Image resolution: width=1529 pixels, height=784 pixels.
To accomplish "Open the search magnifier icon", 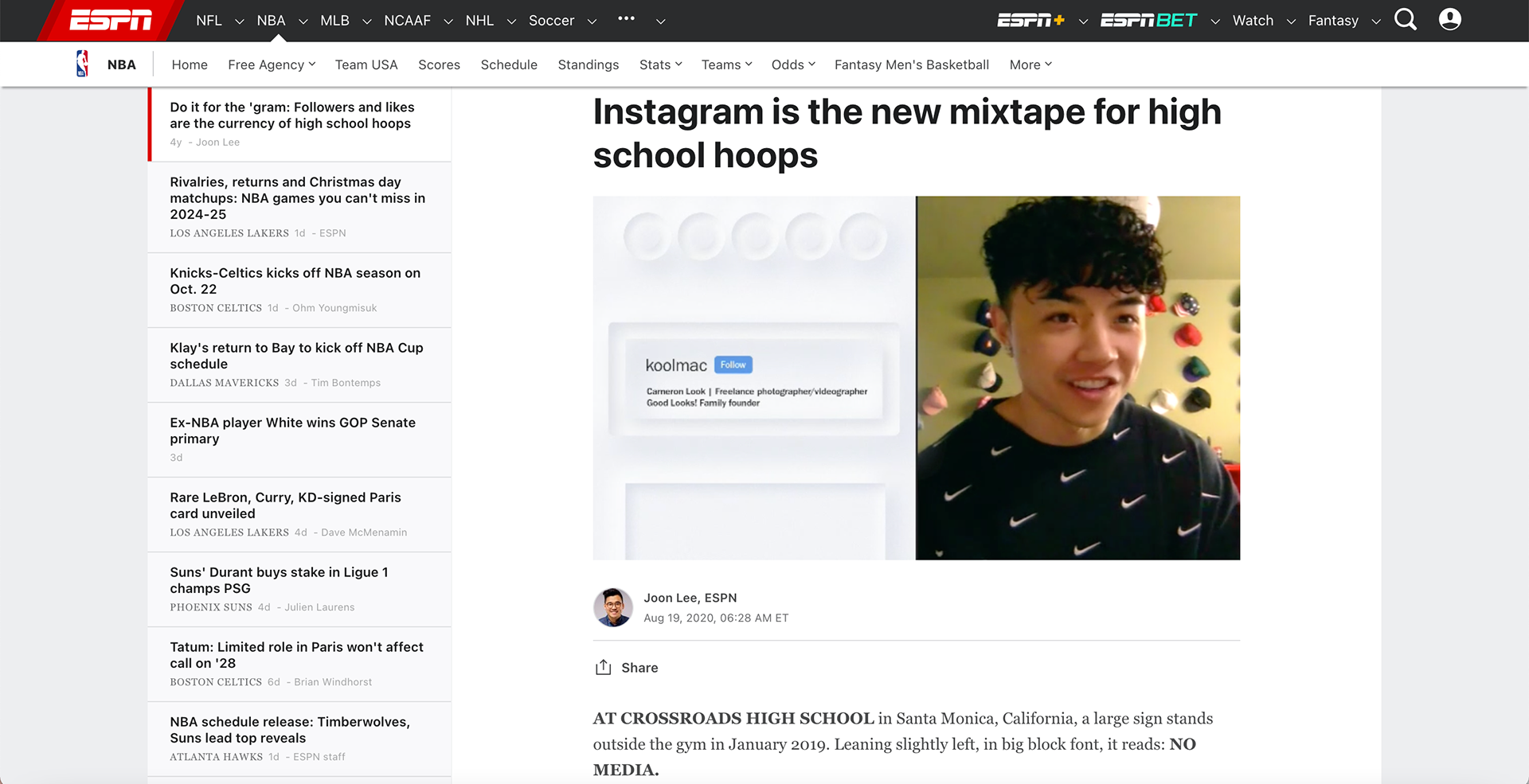I will [1406, 20].
